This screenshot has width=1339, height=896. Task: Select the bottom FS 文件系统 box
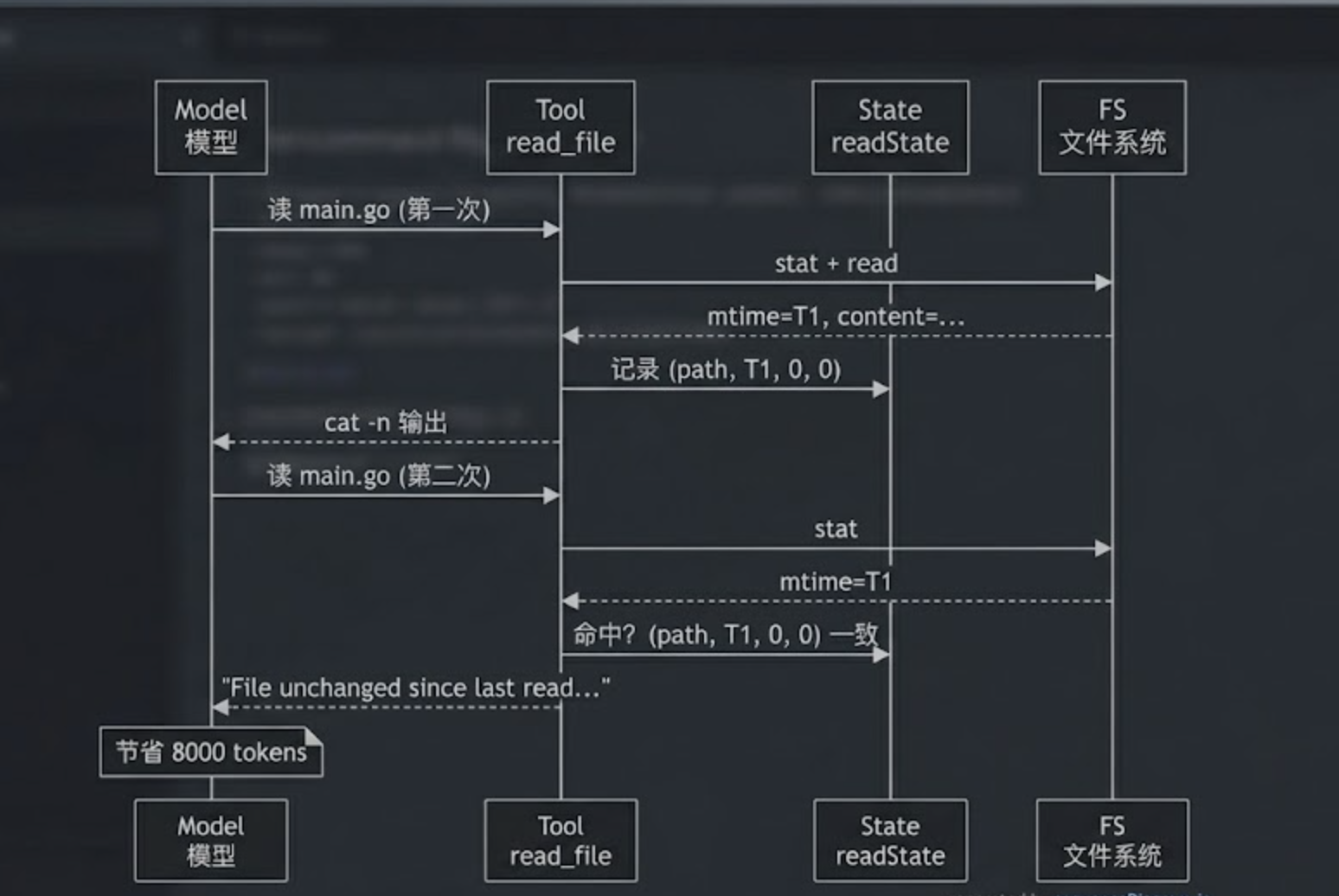[x=1112, y=840]
